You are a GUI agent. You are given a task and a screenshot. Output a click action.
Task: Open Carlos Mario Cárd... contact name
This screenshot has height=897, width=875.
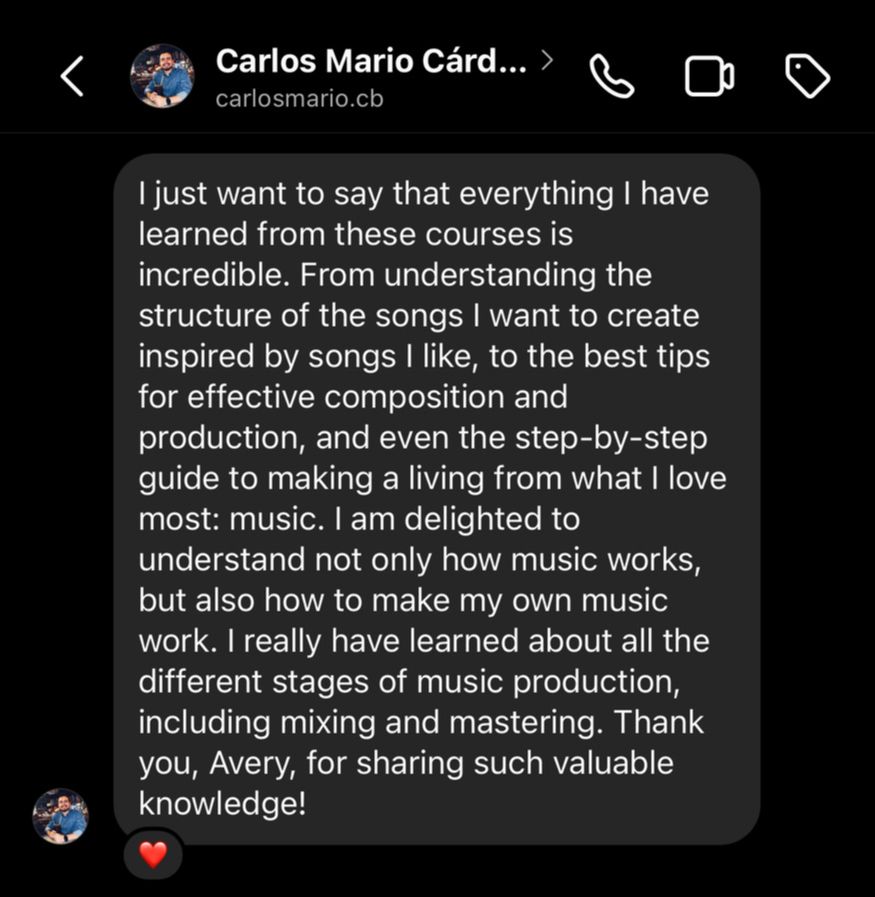click(x=370, y=61)
